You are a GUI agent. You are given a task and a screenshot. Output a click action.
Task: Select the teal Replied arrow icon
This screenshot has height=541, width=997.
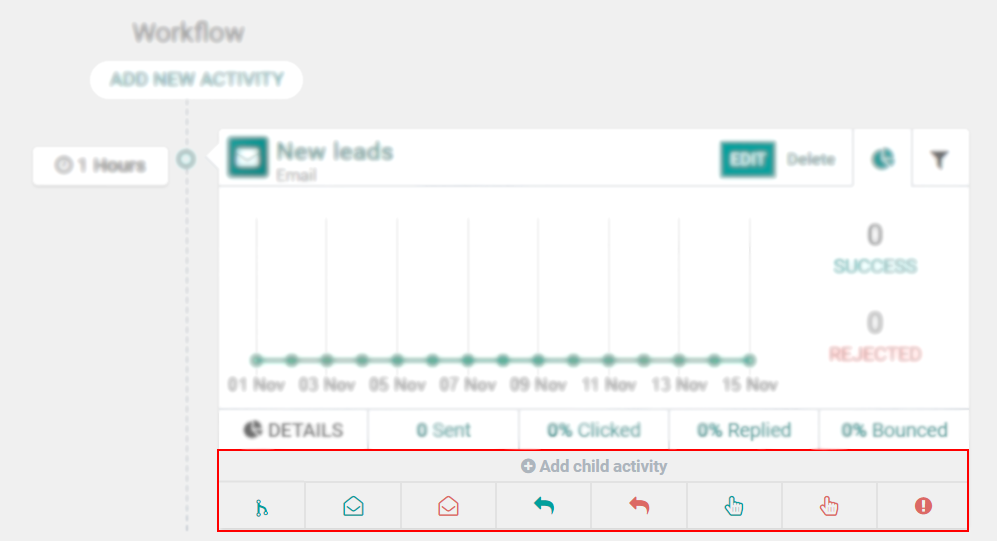coord(543,507)
